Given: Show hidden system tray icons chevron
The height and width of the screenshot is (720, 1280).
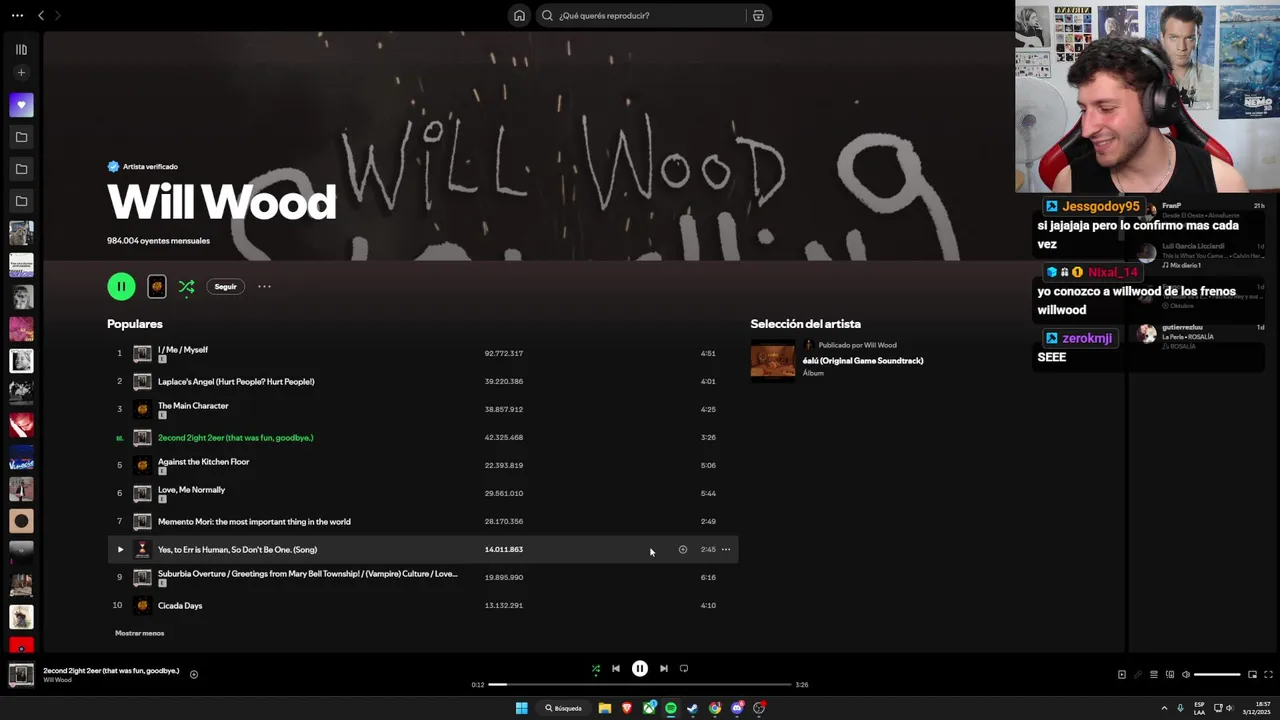Looking at the screenshot, I should coord(1164,708).
